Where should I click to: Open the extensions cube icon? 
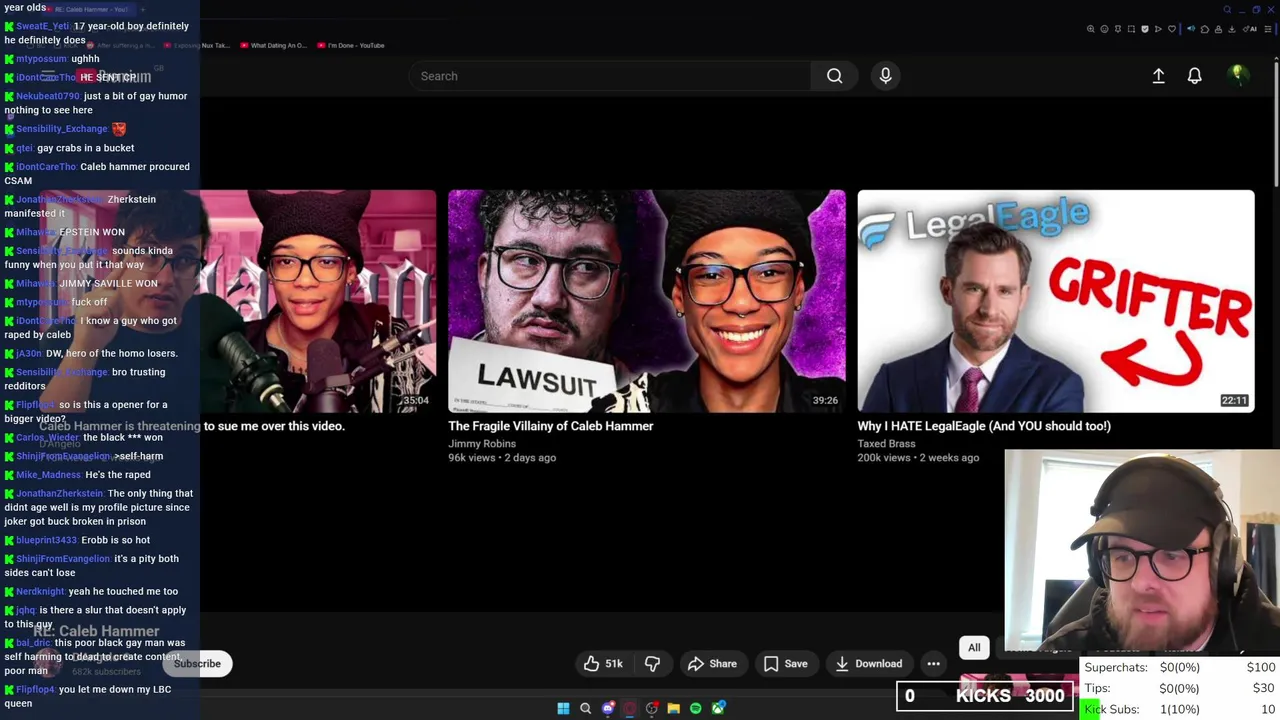coord(1205,29)
